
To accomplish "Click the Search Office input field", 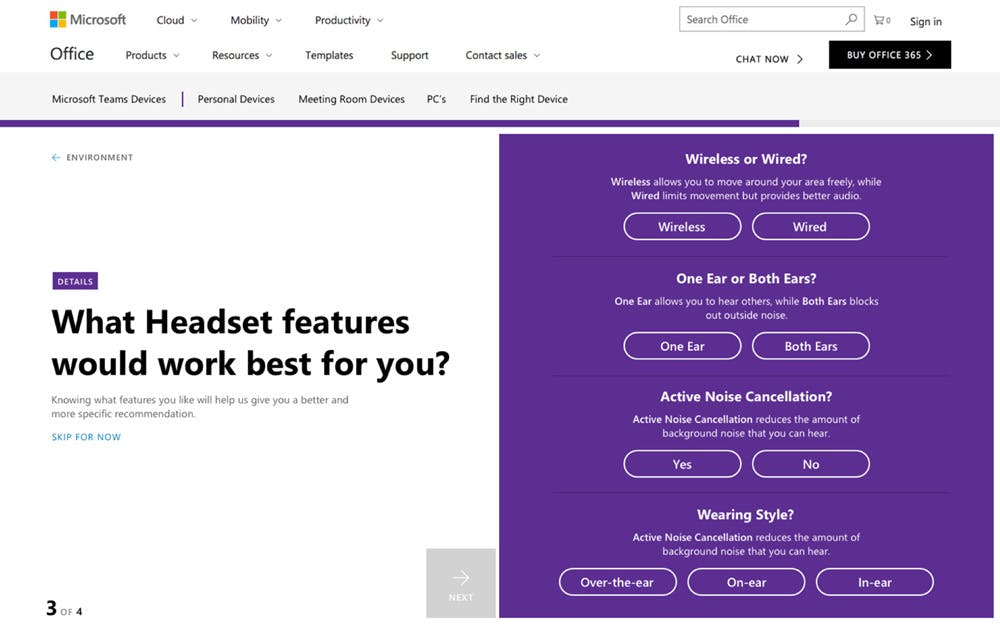I will [x=762, y=19].
